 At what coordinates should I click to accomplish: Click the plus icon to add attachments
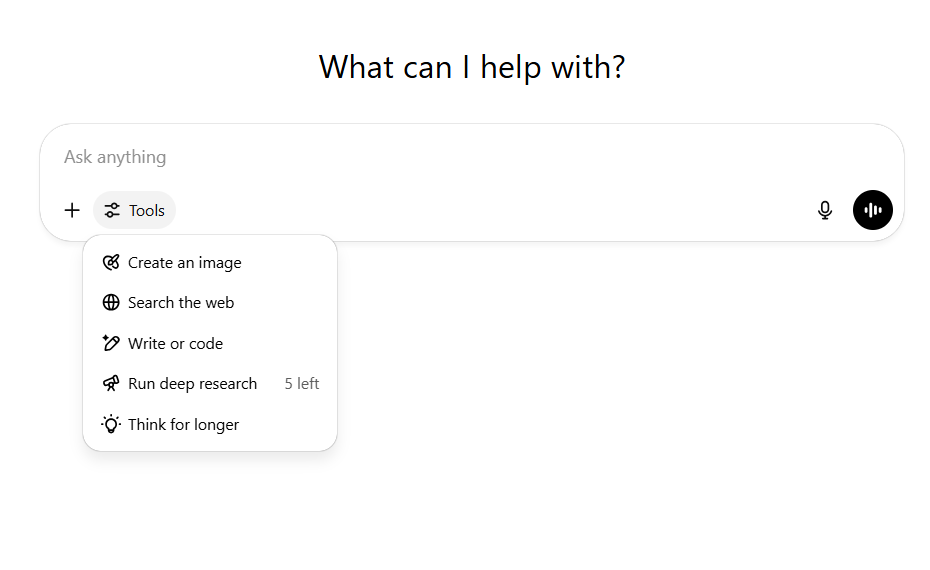click(72, 210)
